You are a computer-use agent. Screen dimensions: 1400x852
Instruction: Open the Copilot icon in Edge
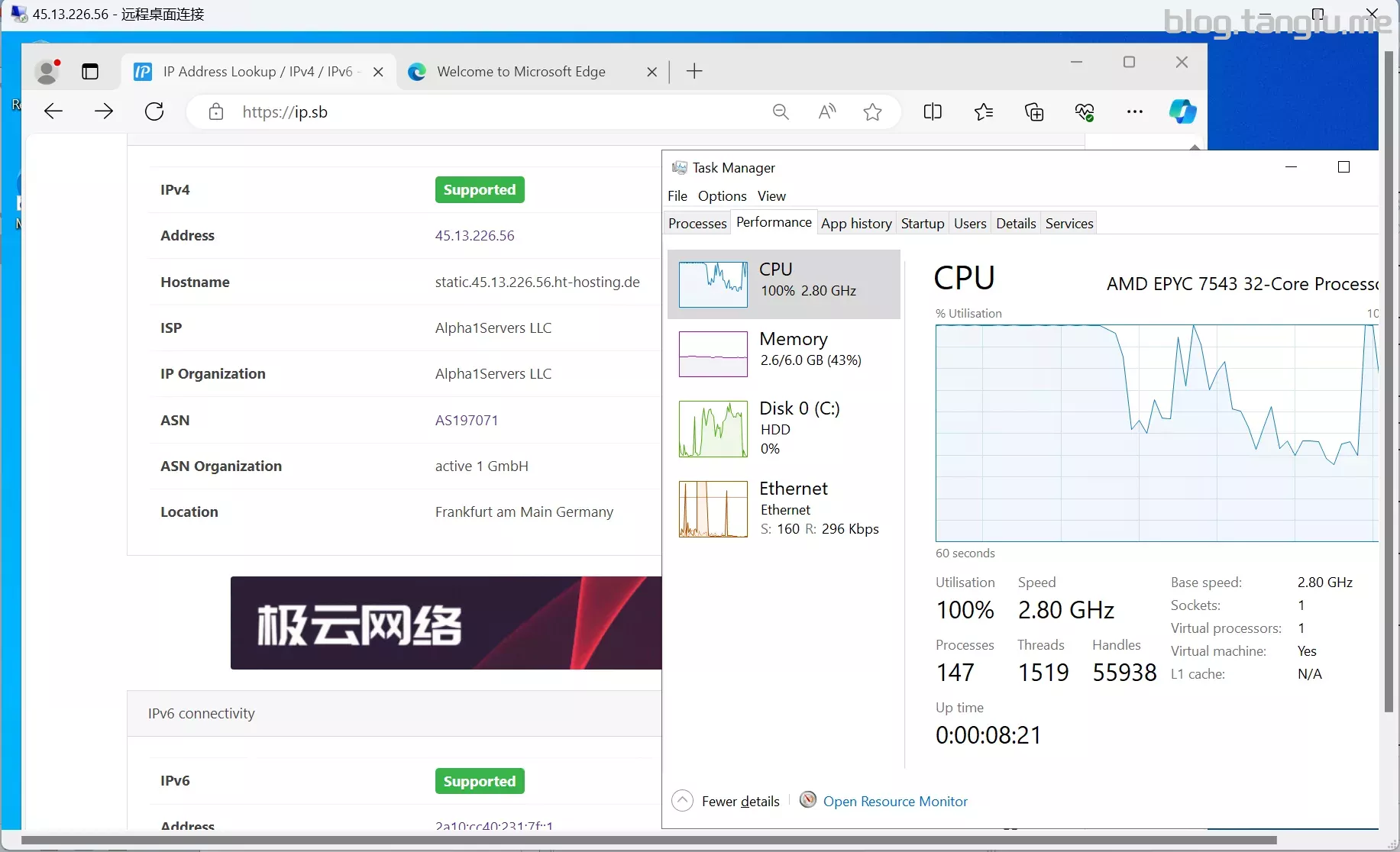pos(1182,111)
